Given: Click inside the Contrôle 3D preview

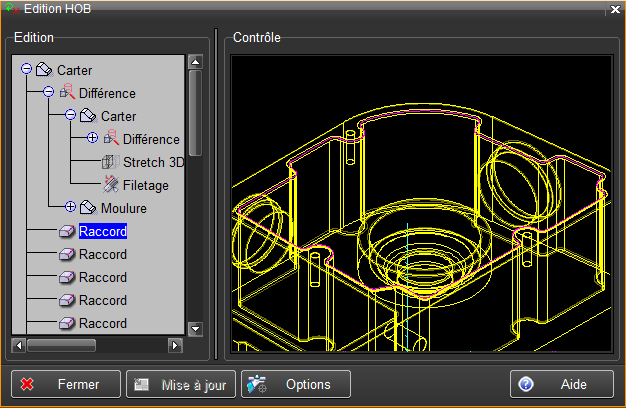Looking at the screenshot, I should 420,200.
